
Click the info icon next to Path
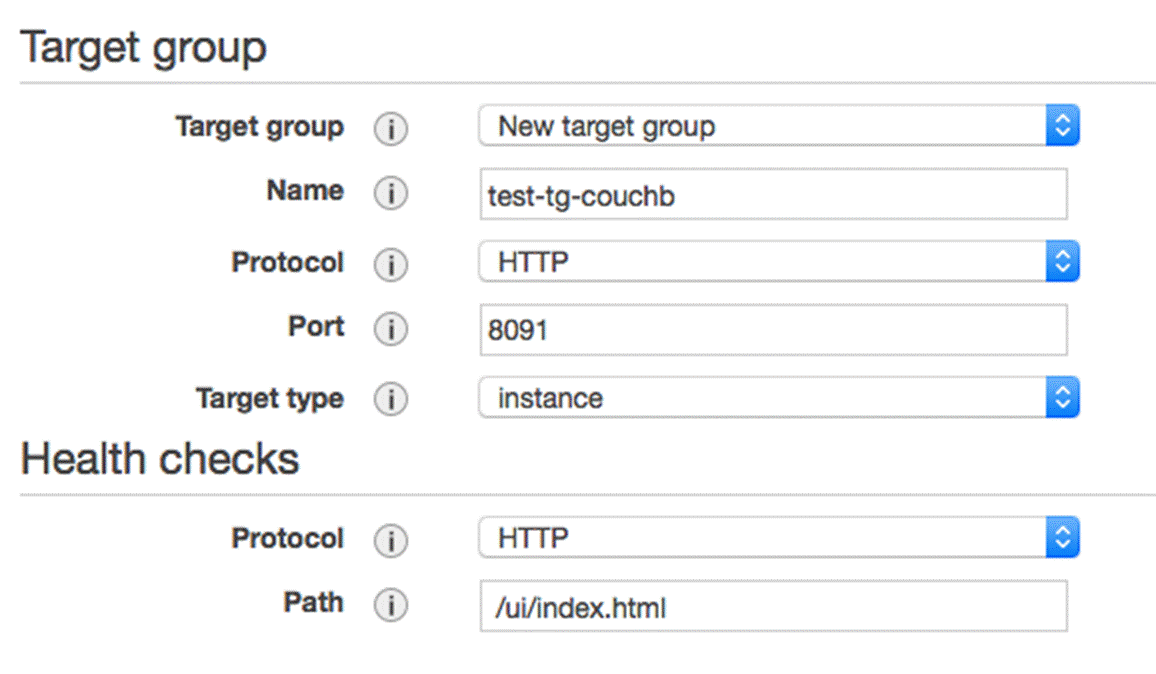(391, 606)
